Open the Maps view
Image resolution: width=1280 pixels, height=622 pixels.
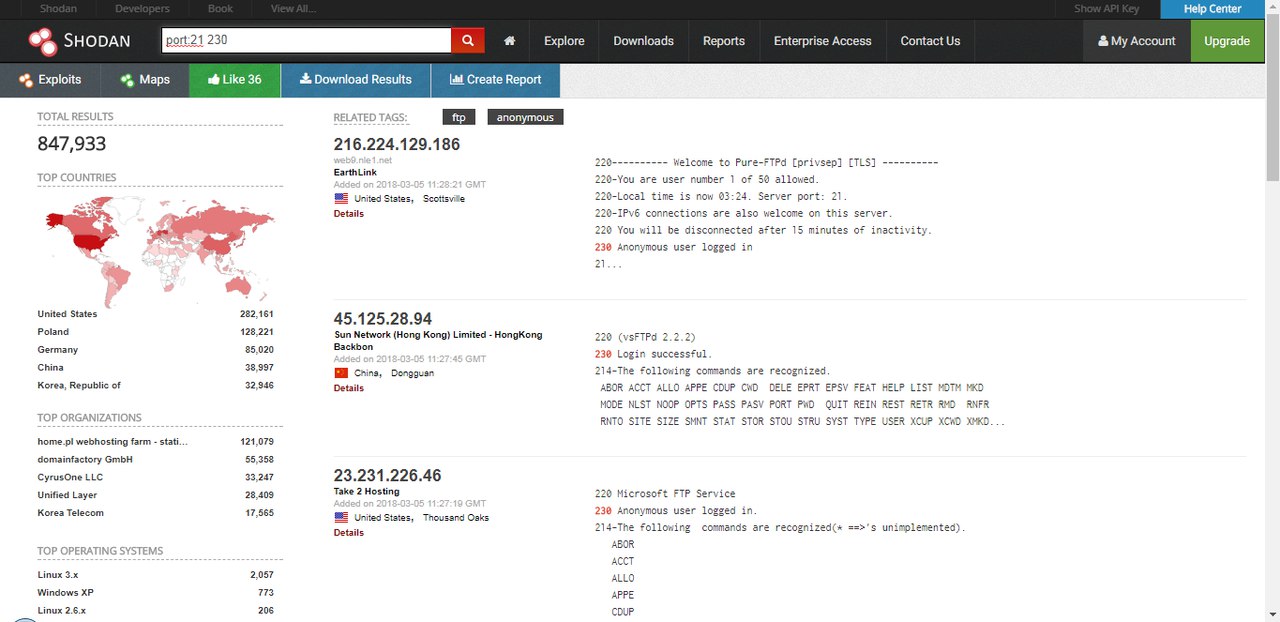pos(145,80)
